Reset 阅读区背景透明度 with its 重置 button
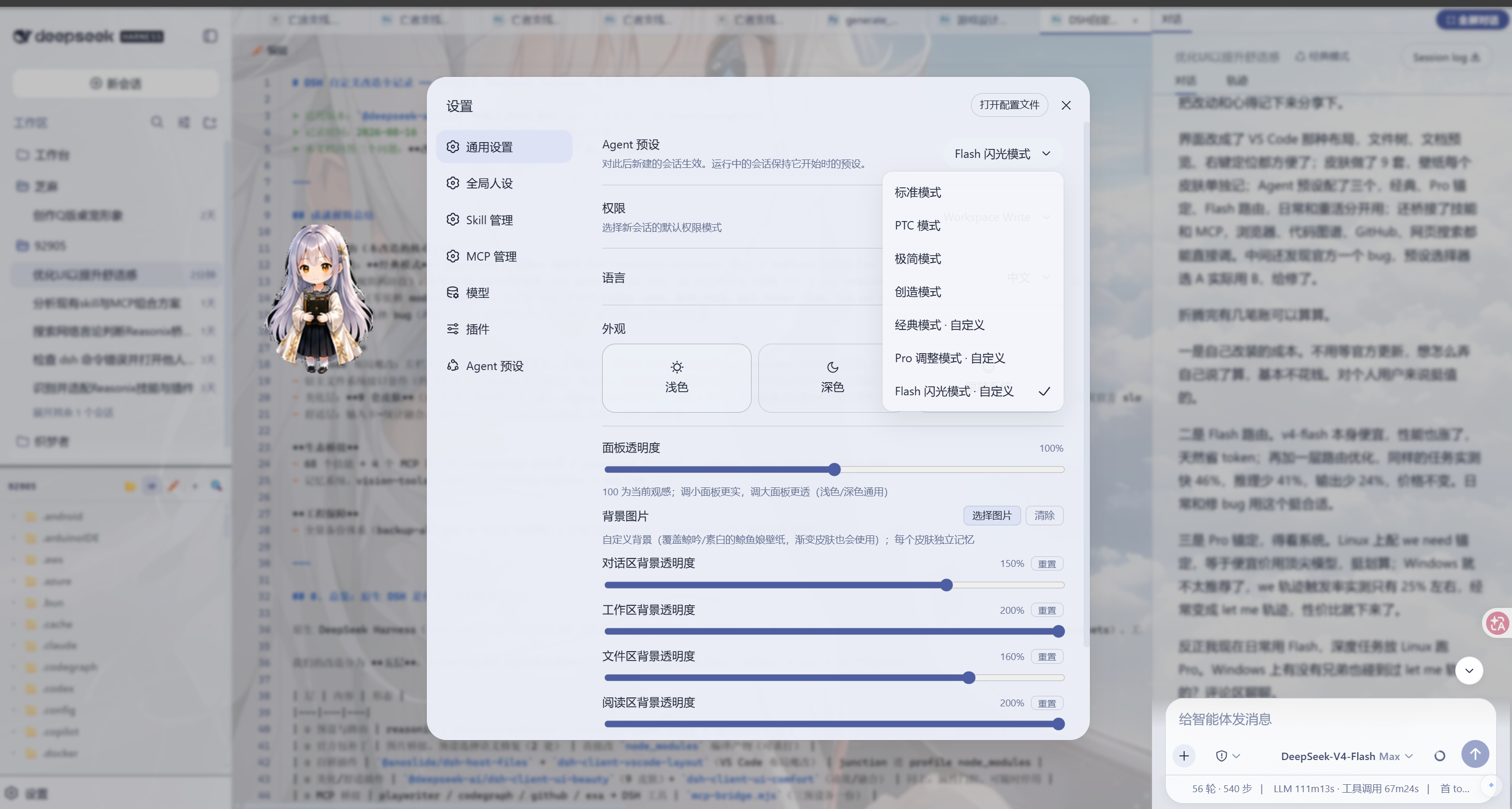Screen dimensions: 1512x809 pyautogui.click(x=1047, y=703)
